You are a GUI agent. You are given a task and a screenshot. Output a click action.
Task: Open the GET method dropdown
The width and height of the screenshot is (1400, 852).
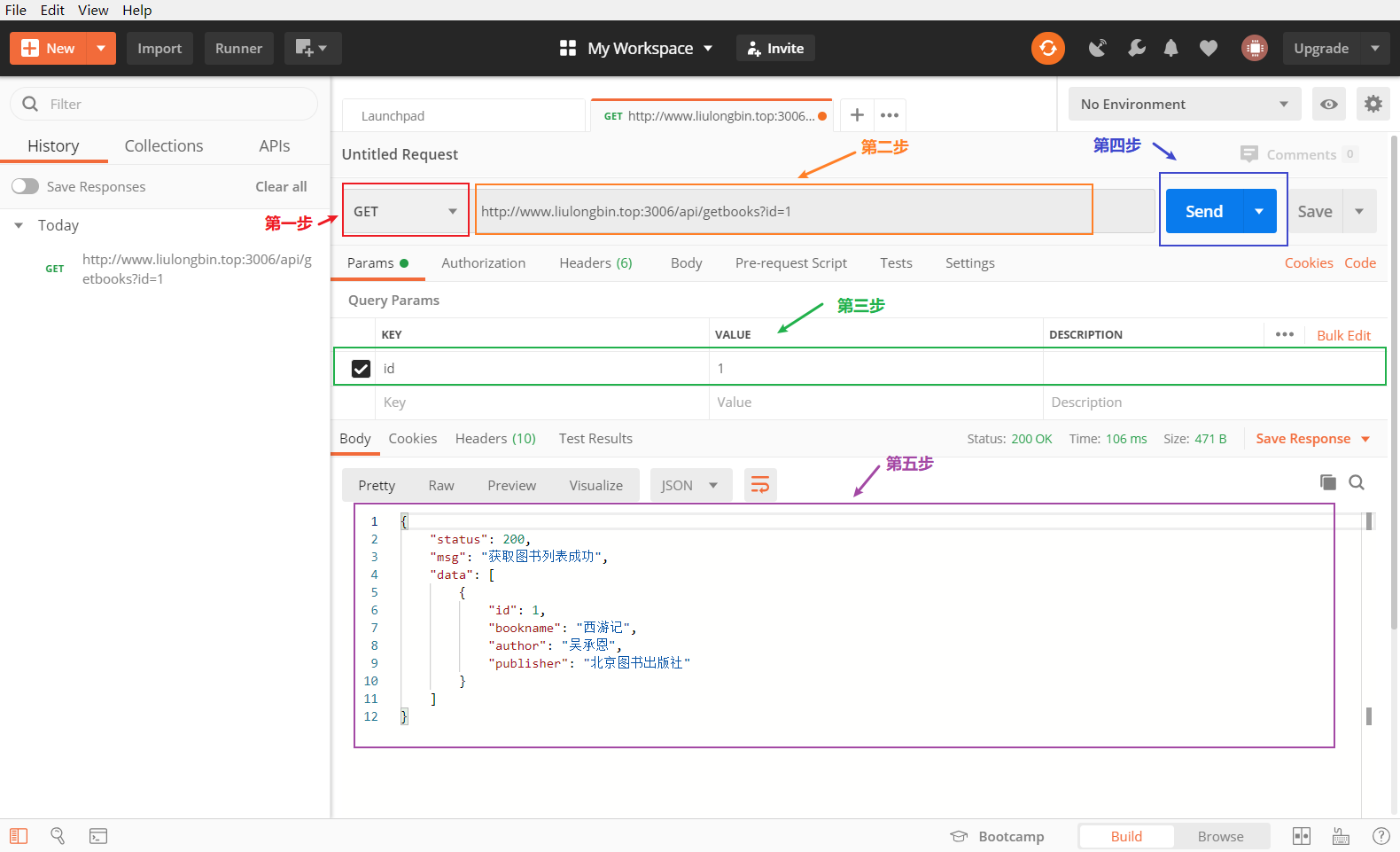(x=405, y=211)
